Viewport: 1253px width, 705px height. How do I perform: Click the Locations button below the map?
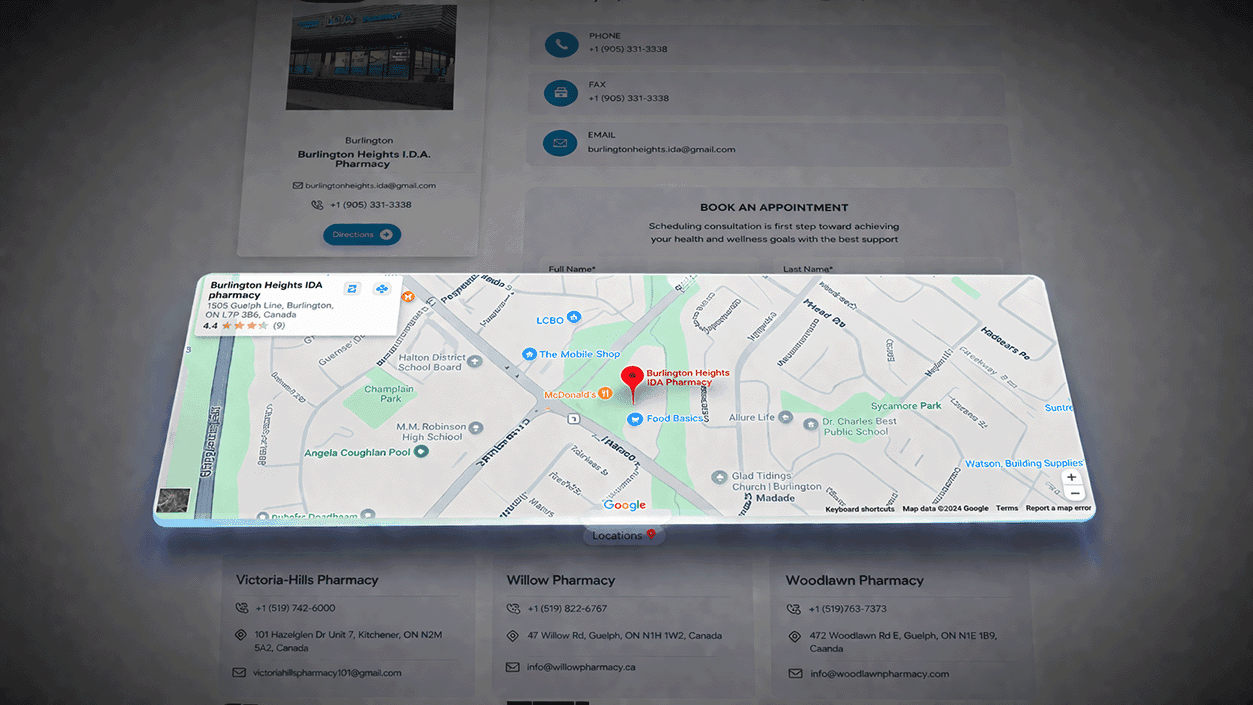click(x=624, y=536)
